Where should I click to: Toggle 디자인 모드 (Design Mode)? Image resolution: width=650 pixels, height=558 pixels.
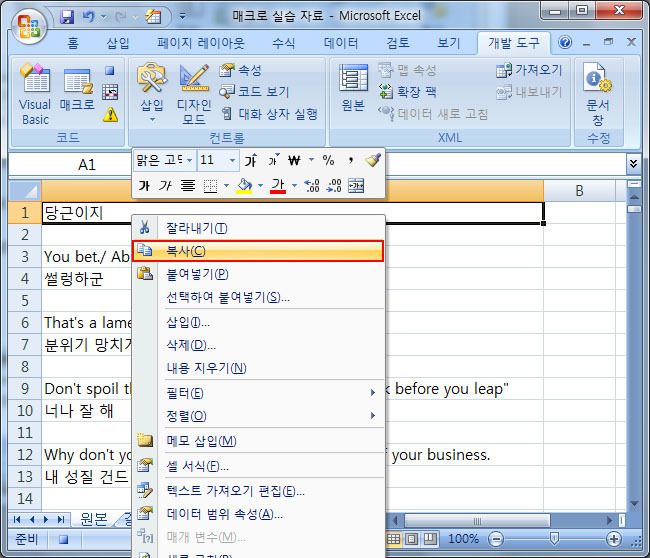194,95
